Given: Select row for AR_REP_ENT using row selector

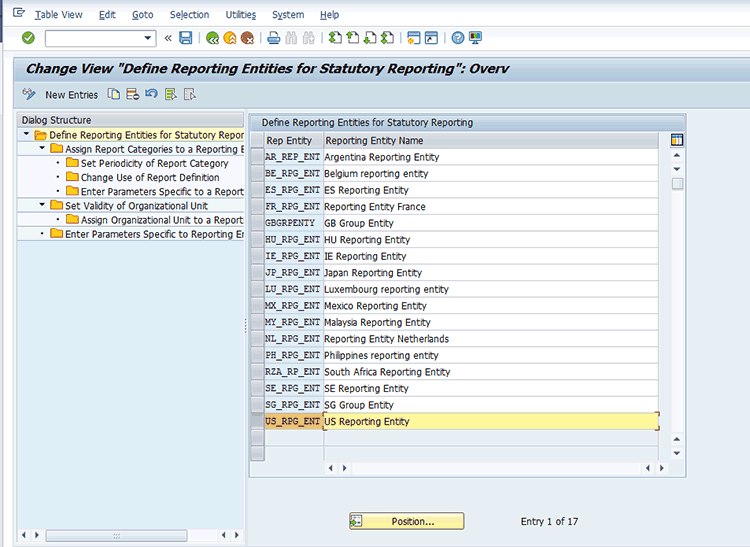Looking at the screenshot, I should (257, 157).
